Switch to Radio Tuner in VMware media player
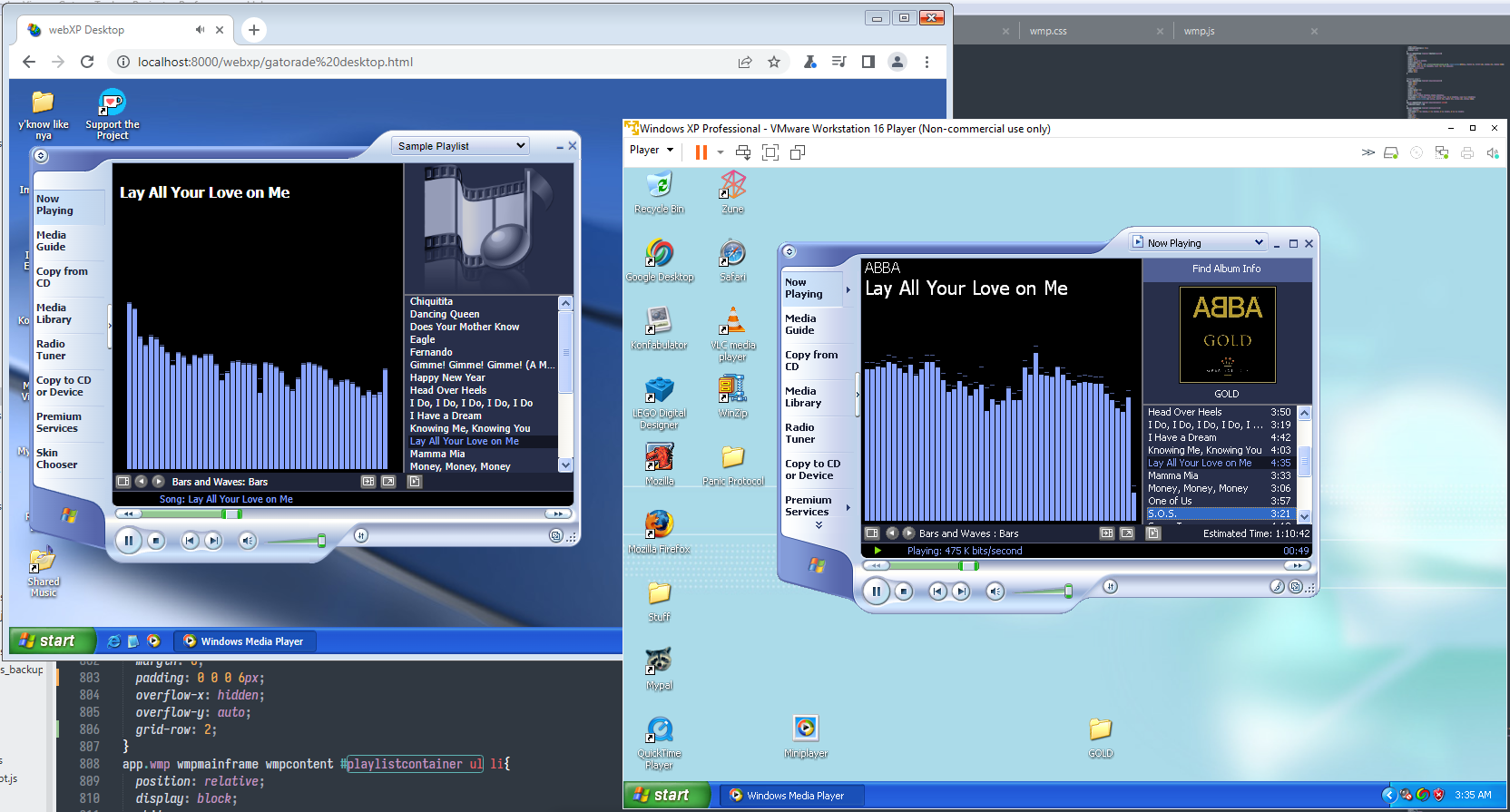Screen dimensions: 1510x812 pyautogui.click(x=799, y=434)
